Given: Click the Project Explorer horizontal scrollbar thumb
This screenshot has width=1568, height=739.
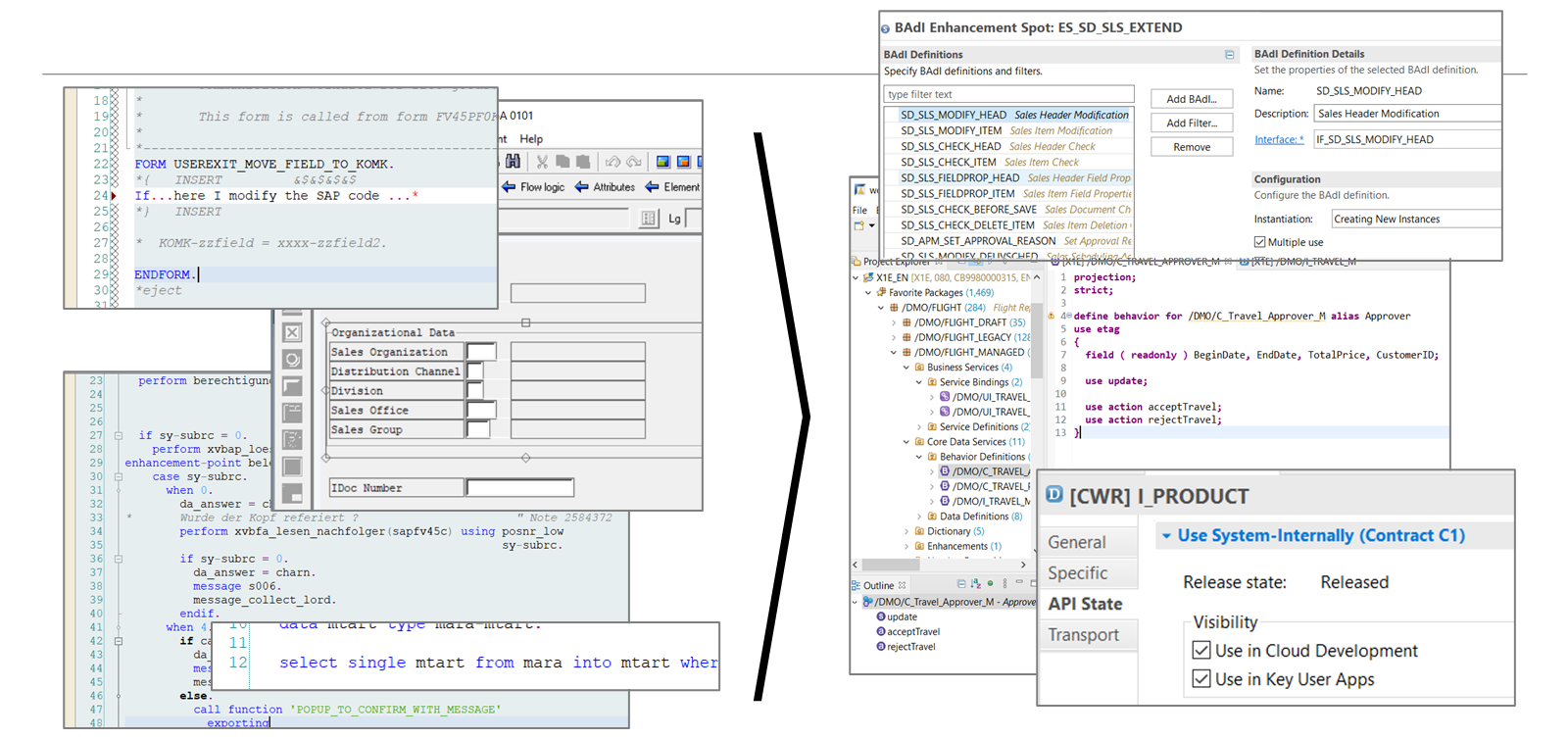Looking at the screenshot, I should tap(891, 565).
